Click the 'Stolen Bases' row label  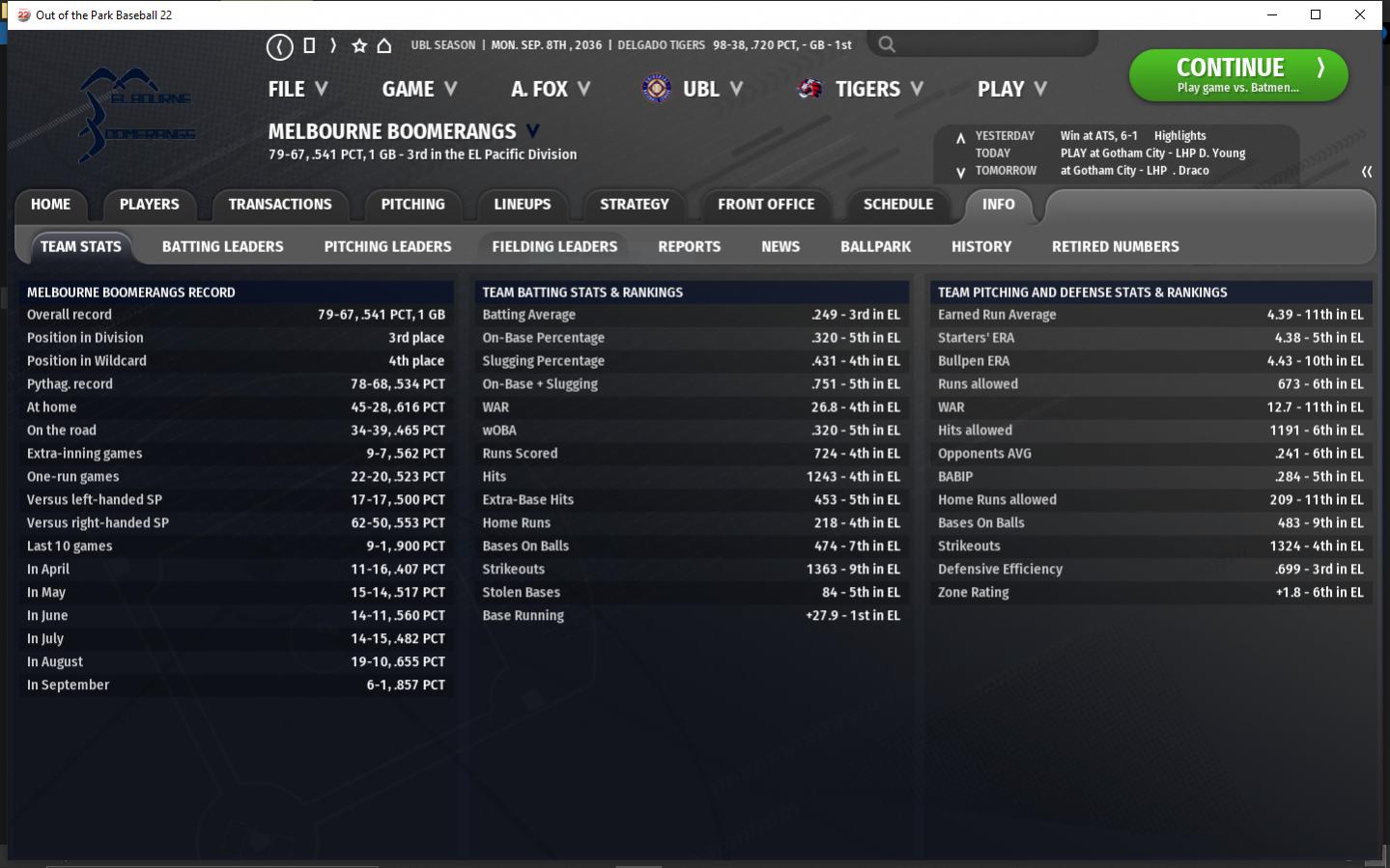(x=522, y=593)
